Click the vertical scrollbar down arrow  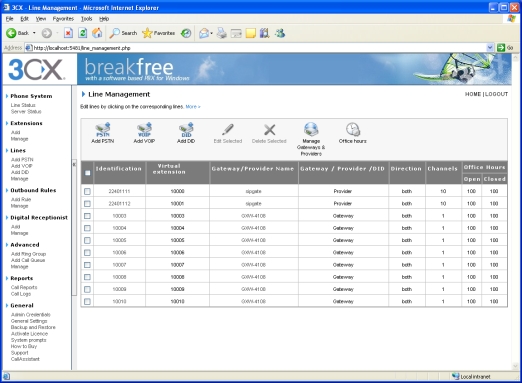click(x=516, y=366)
